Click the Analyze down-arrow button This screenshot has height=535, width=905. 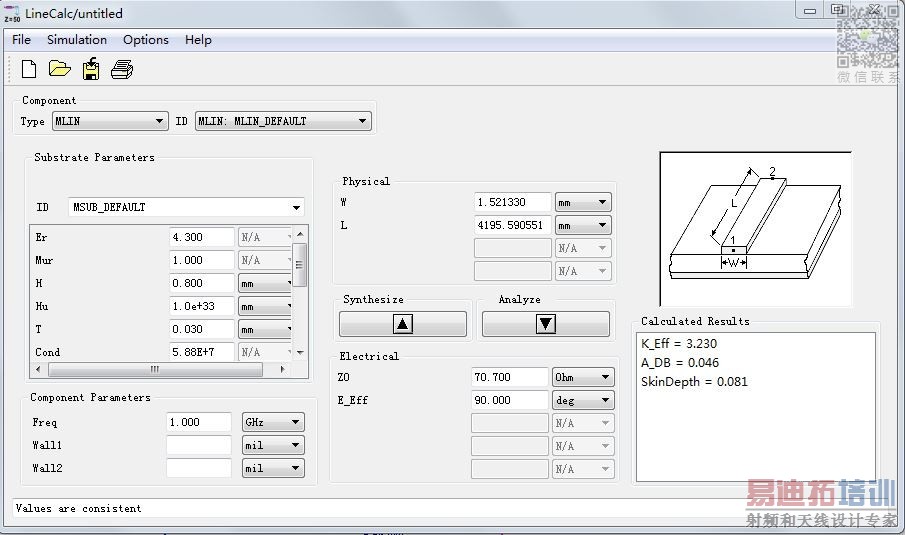[x=545, y=324]
